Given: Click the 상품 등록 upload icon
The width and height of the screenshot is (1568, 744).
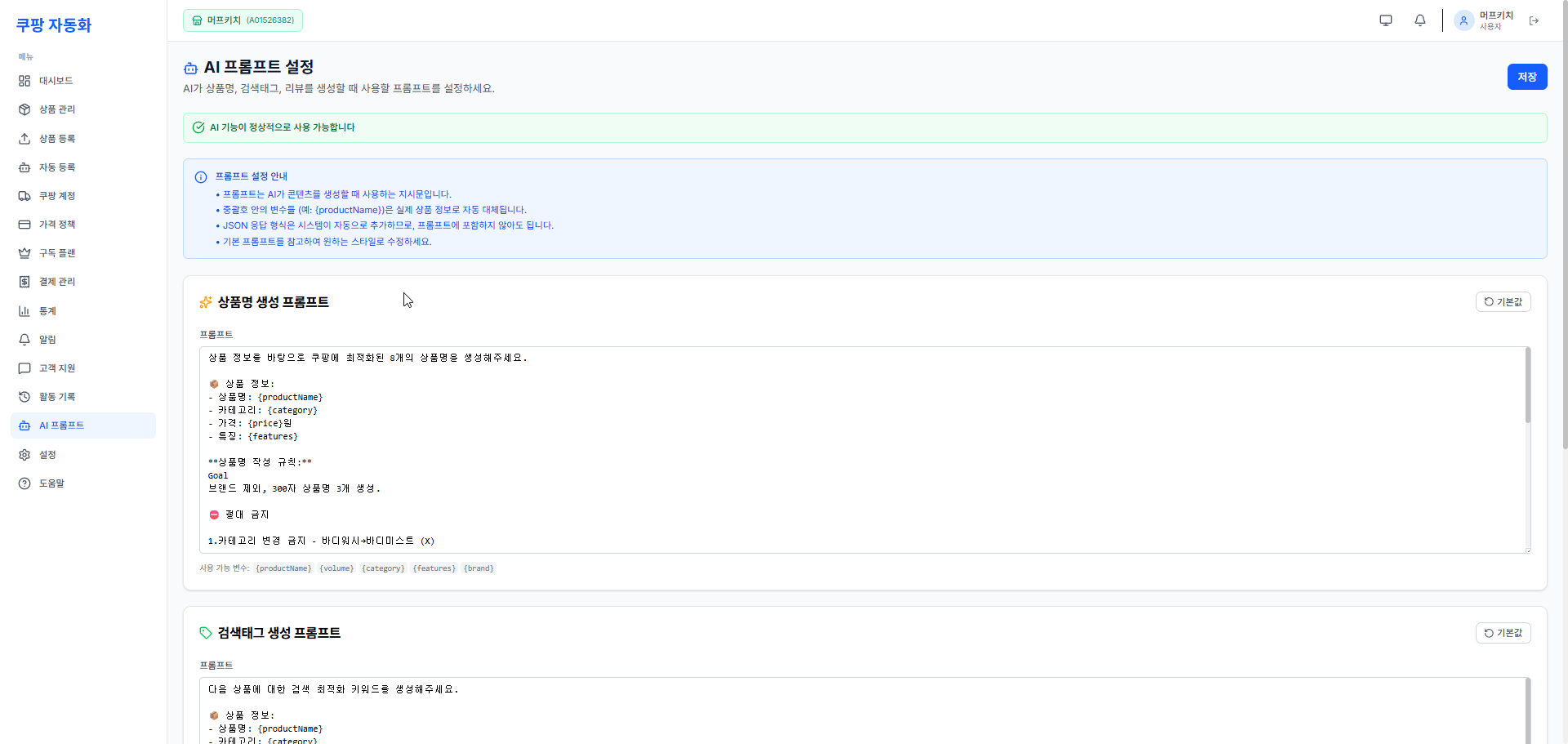Looking at the screenshot, I should point(24,139).
